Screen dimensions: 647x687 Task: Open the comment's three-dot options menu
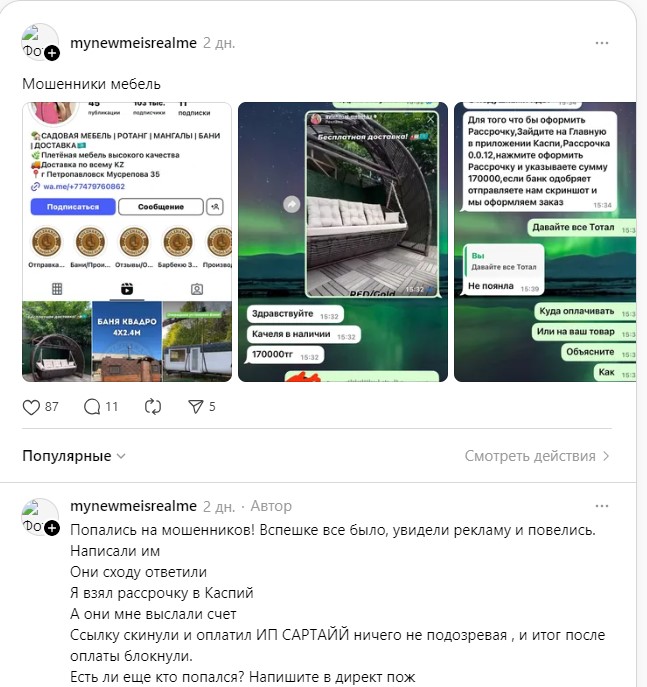602,506
